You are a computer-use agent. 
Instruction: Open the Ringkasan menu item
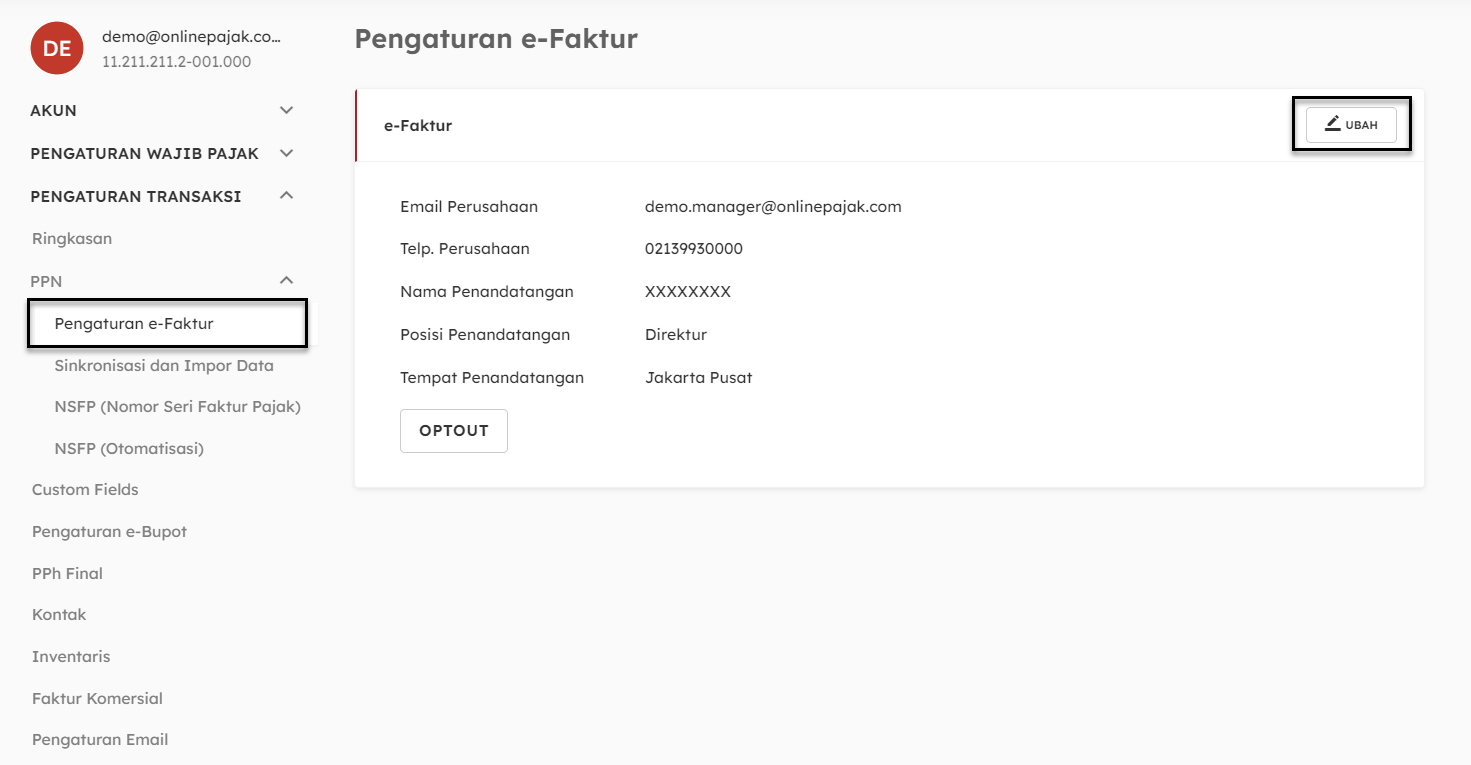[x=72, y=239]
